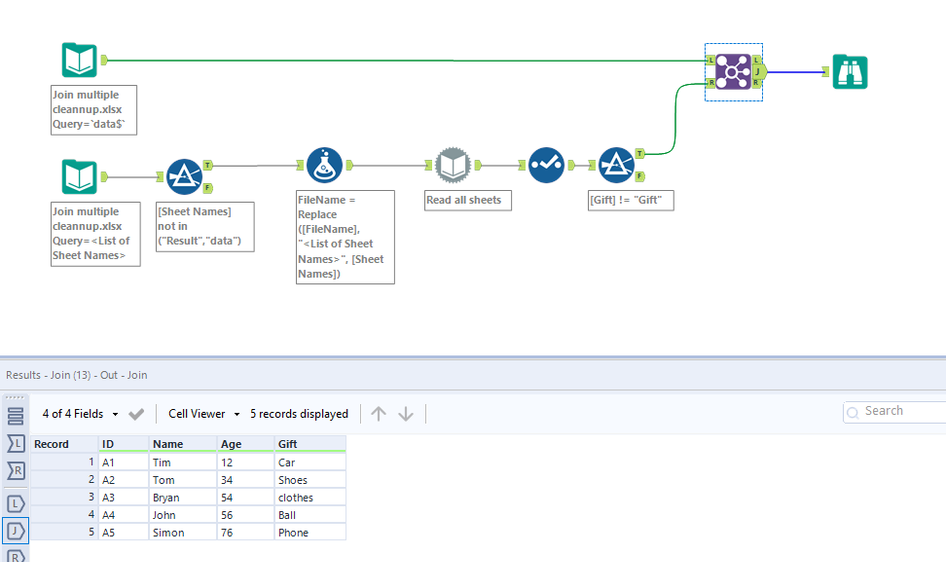Click the Read all sheets annotation
This screenshot has height=562, width=946.
[x=468, y=200]
